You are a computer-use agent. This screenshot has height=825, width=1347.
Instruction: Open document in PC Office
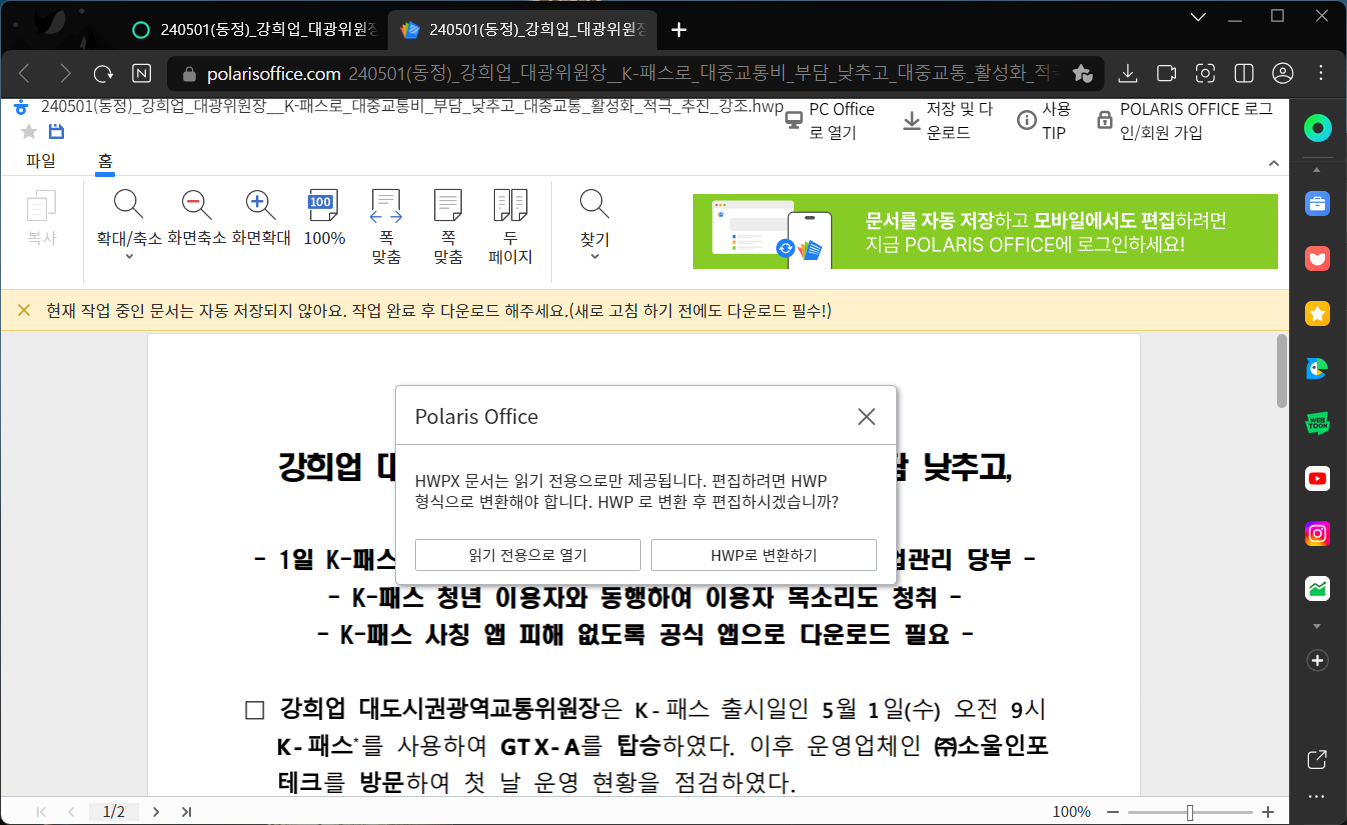coord(829,121)
